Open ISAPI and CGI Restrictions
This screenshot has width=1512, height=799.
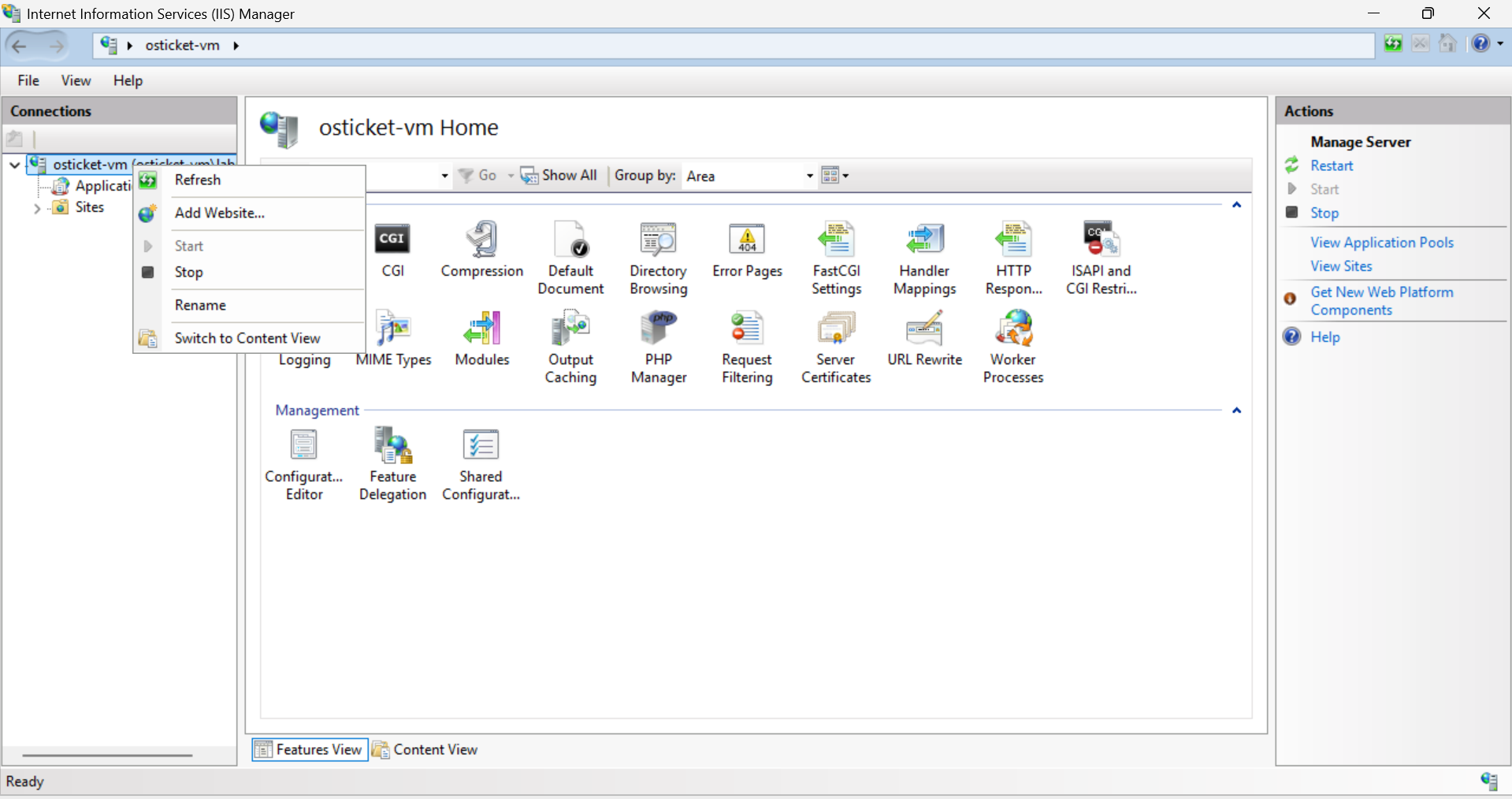pyautogui.click(x=1101, y=258)
